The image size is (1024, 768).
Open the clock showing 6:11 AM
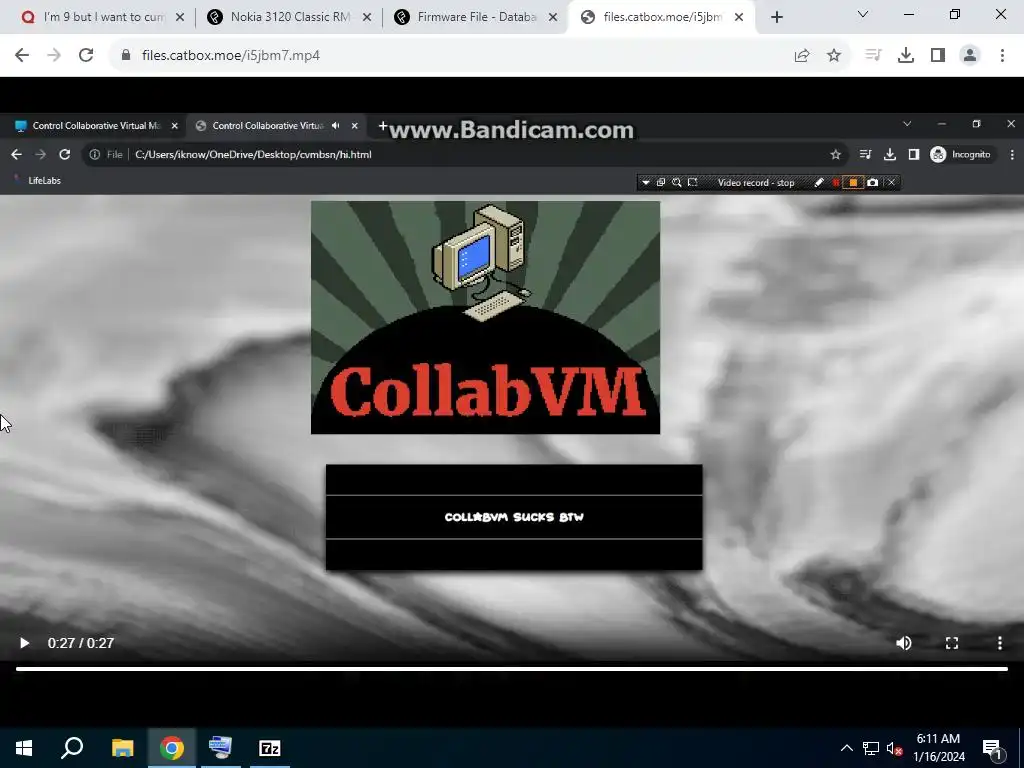tap(938, 748)
